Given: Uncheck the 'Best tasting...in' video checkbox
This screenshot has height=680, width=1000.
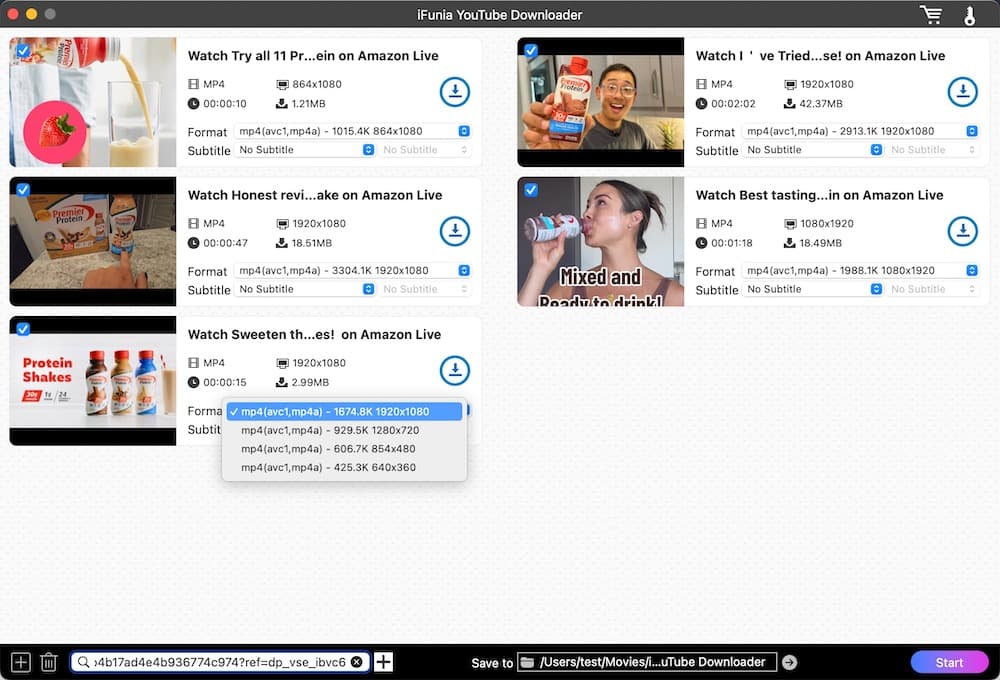Looking at the screenshot, I should click(531, 189).
